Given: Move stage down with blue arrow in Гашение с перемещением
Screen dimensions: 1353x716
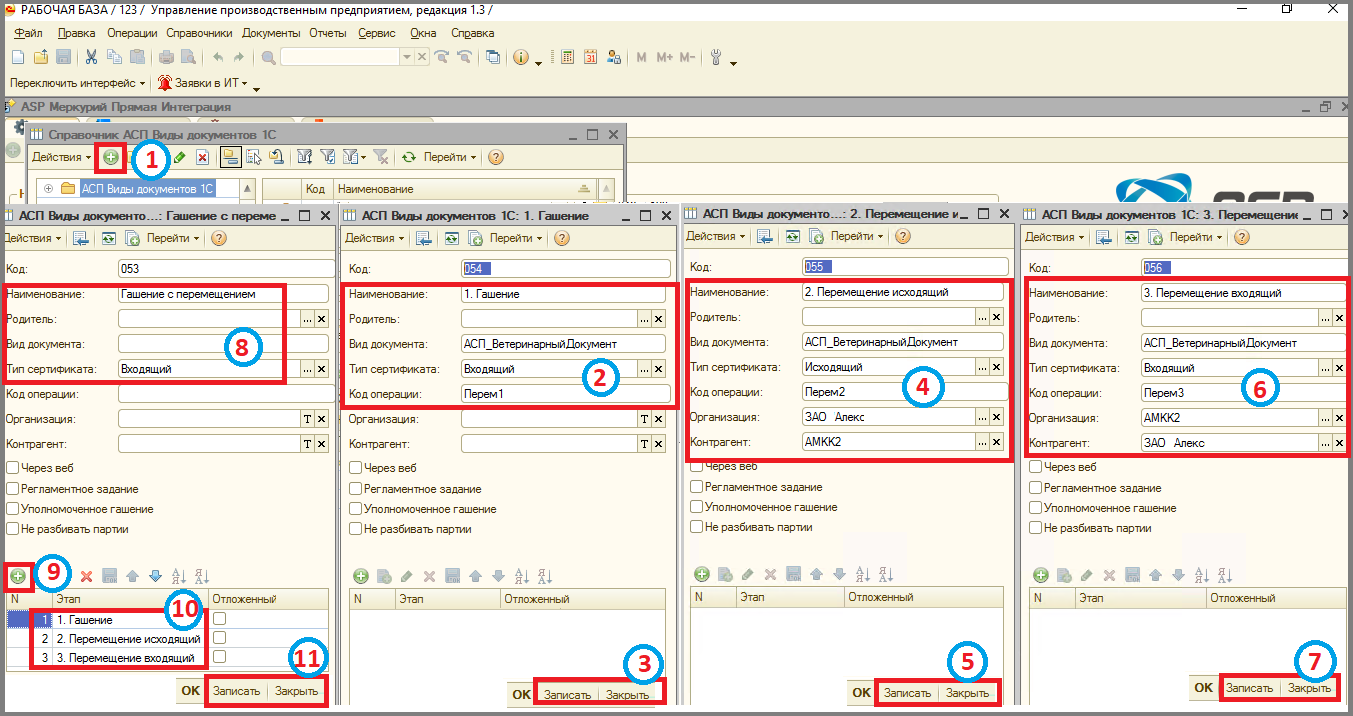Looking at the screenshot, I should point(155,576).
